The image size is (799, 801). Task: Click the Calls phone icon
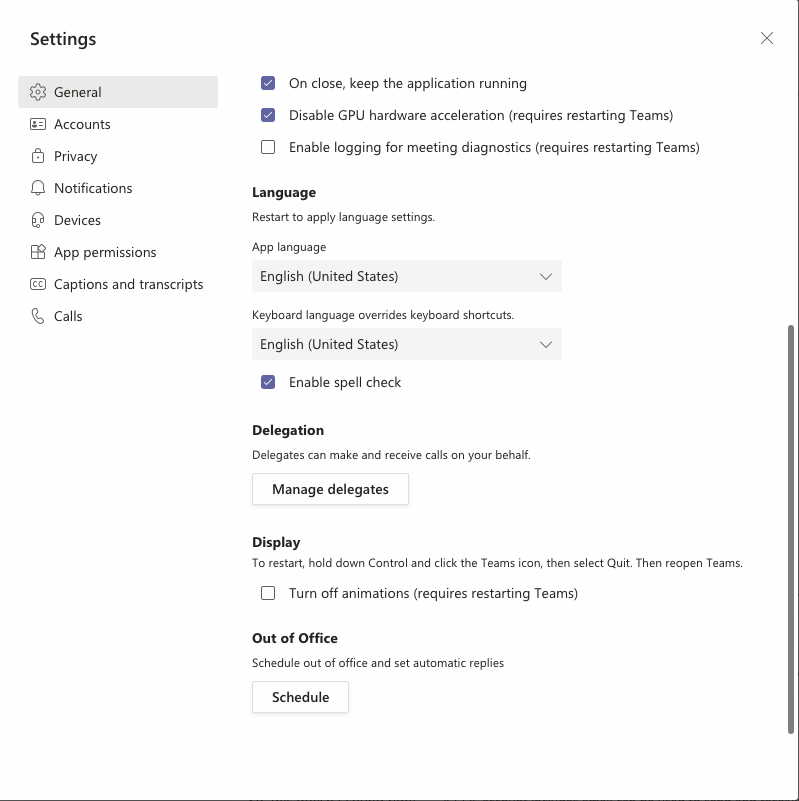(38, 316)
